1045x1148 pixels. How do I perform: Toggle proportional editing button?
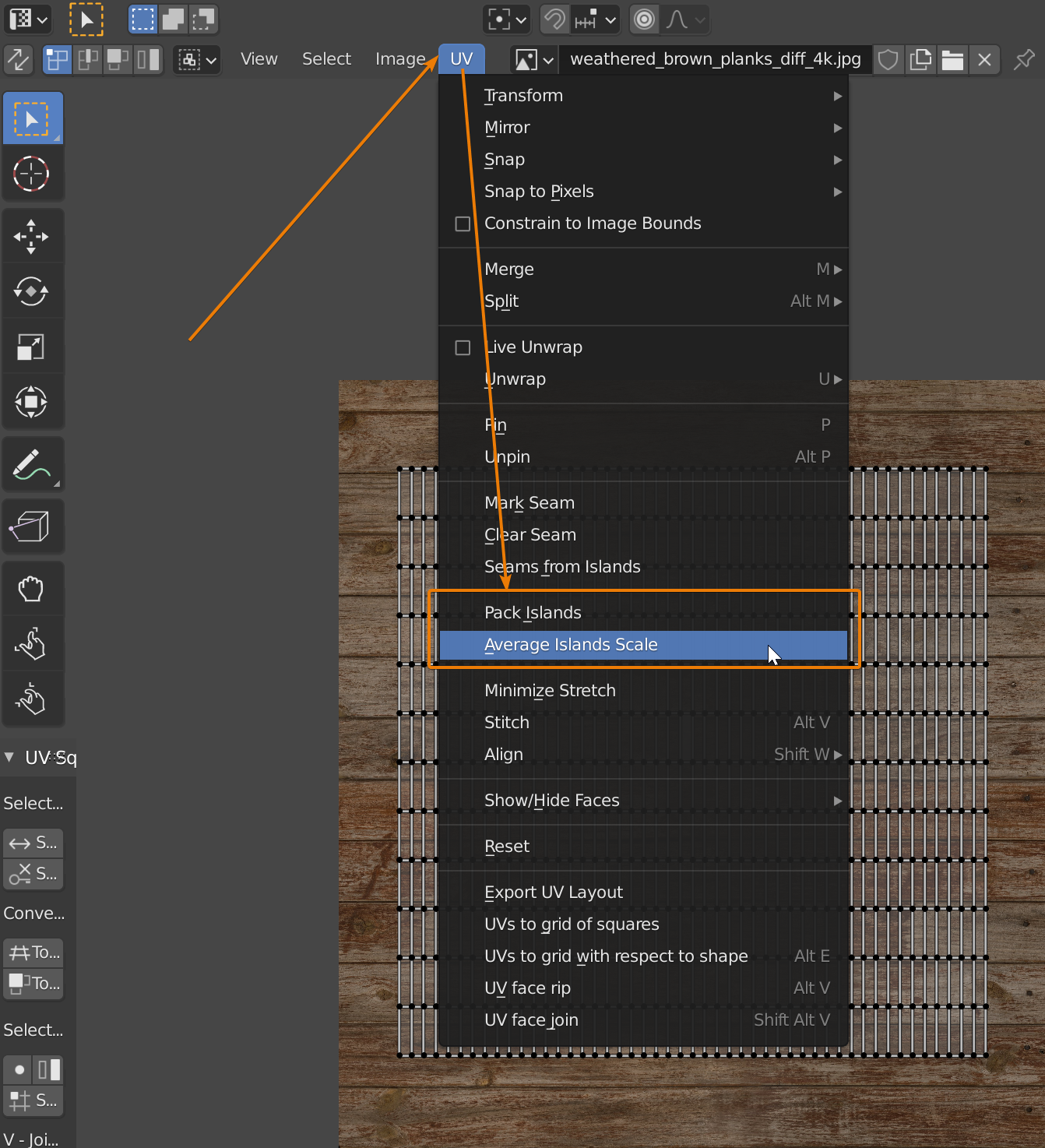(644, 19)
